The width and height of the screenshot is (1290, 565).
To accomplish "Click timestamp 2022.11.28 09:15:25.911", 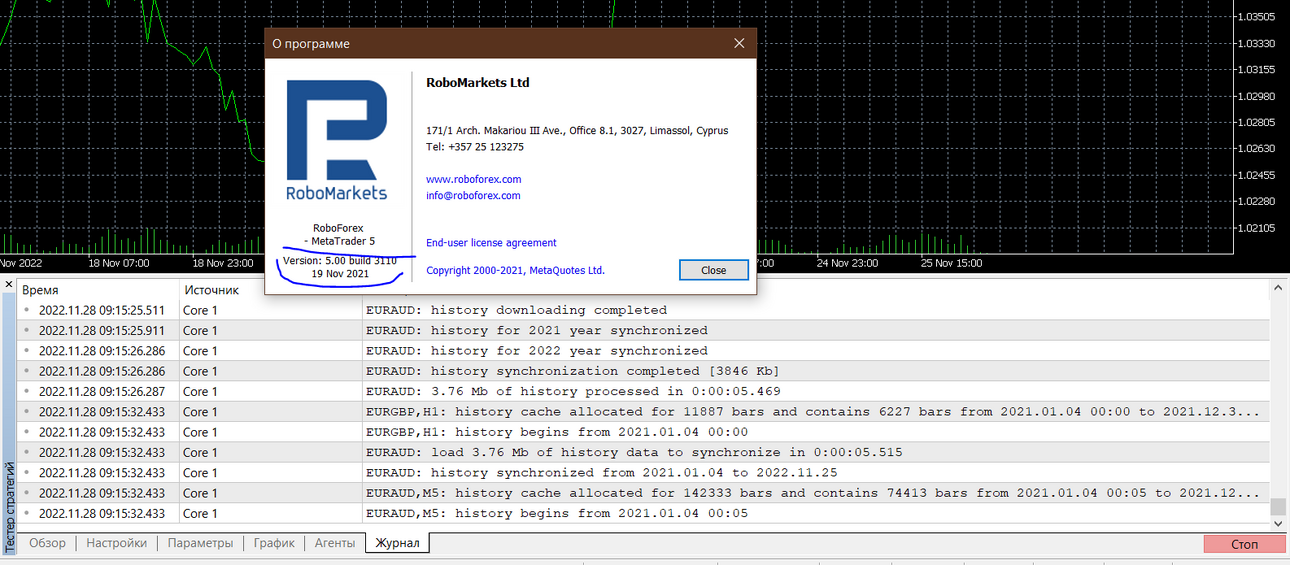I will (x=102, y=330).
